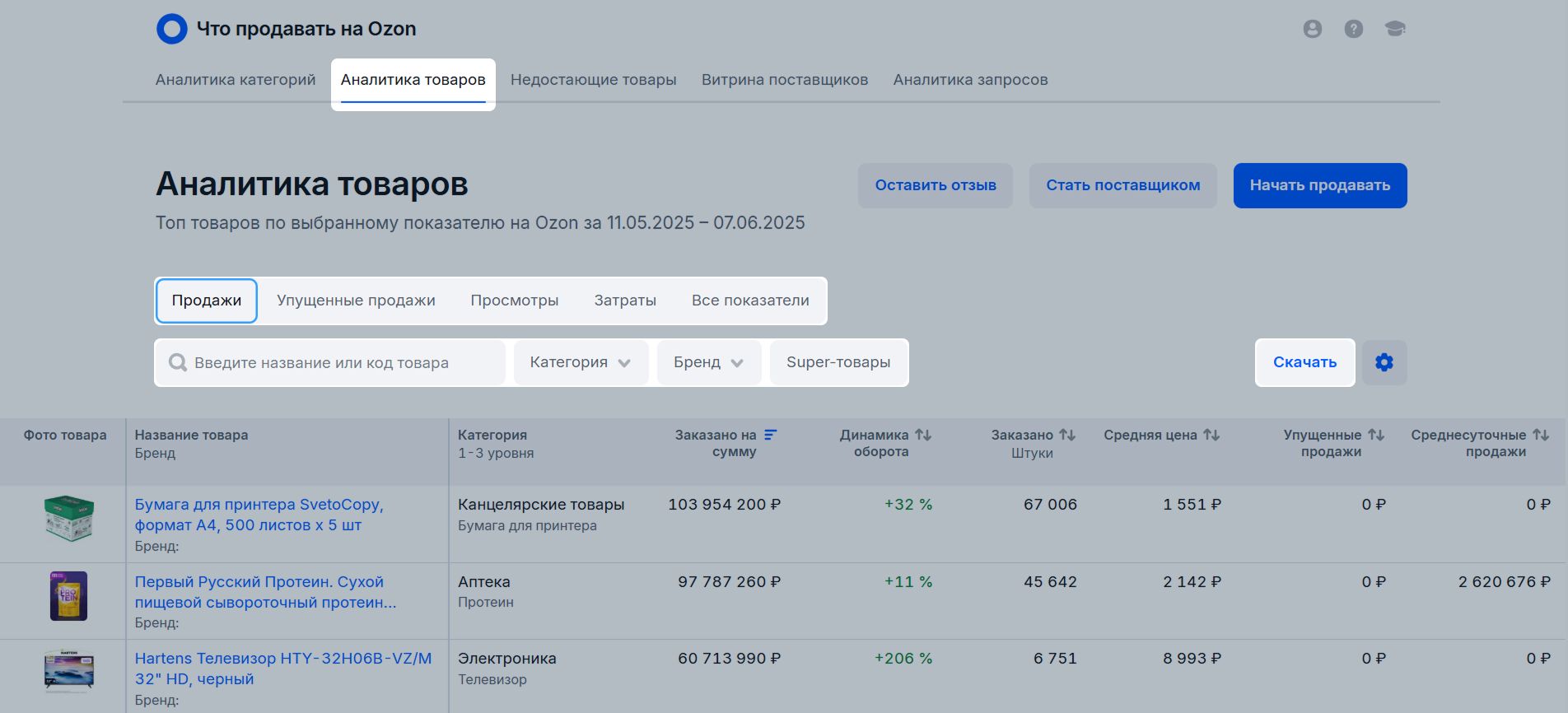Click Название товара column header
Image resolution: width=1568 pixels, height=713 pixels.
click(x=192, y=435)
